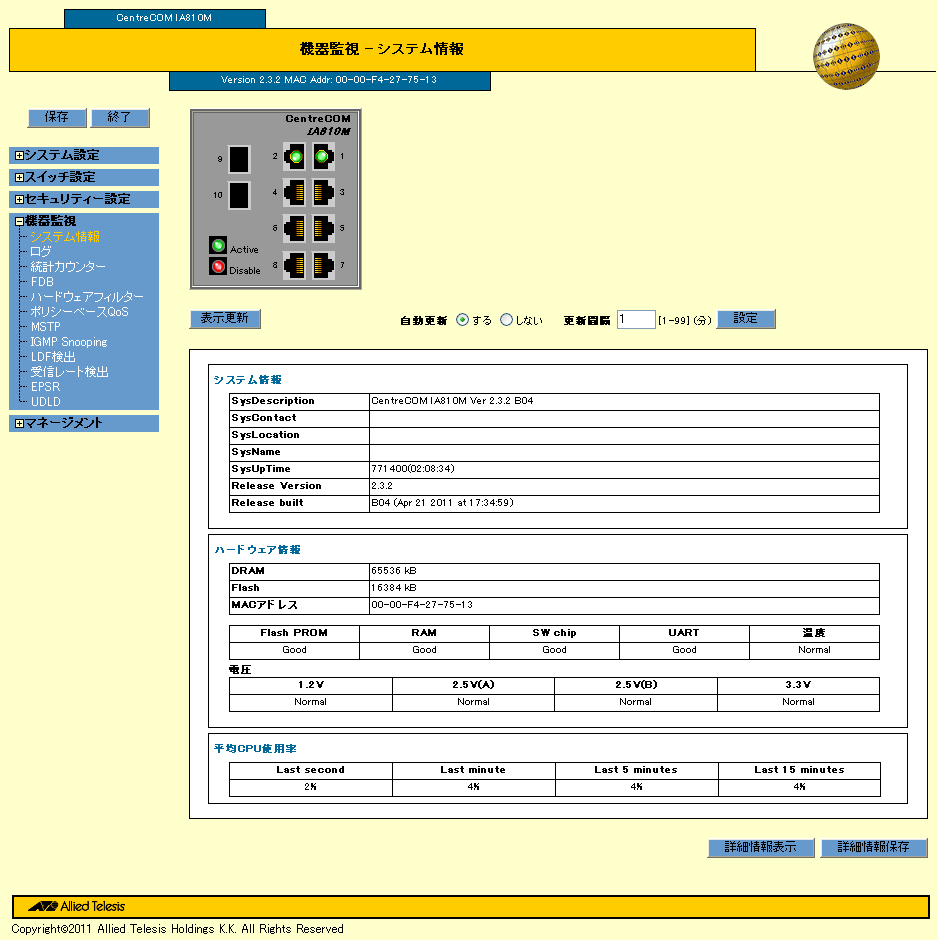Click the red Disable legend indicator

(x=218, y=266)
